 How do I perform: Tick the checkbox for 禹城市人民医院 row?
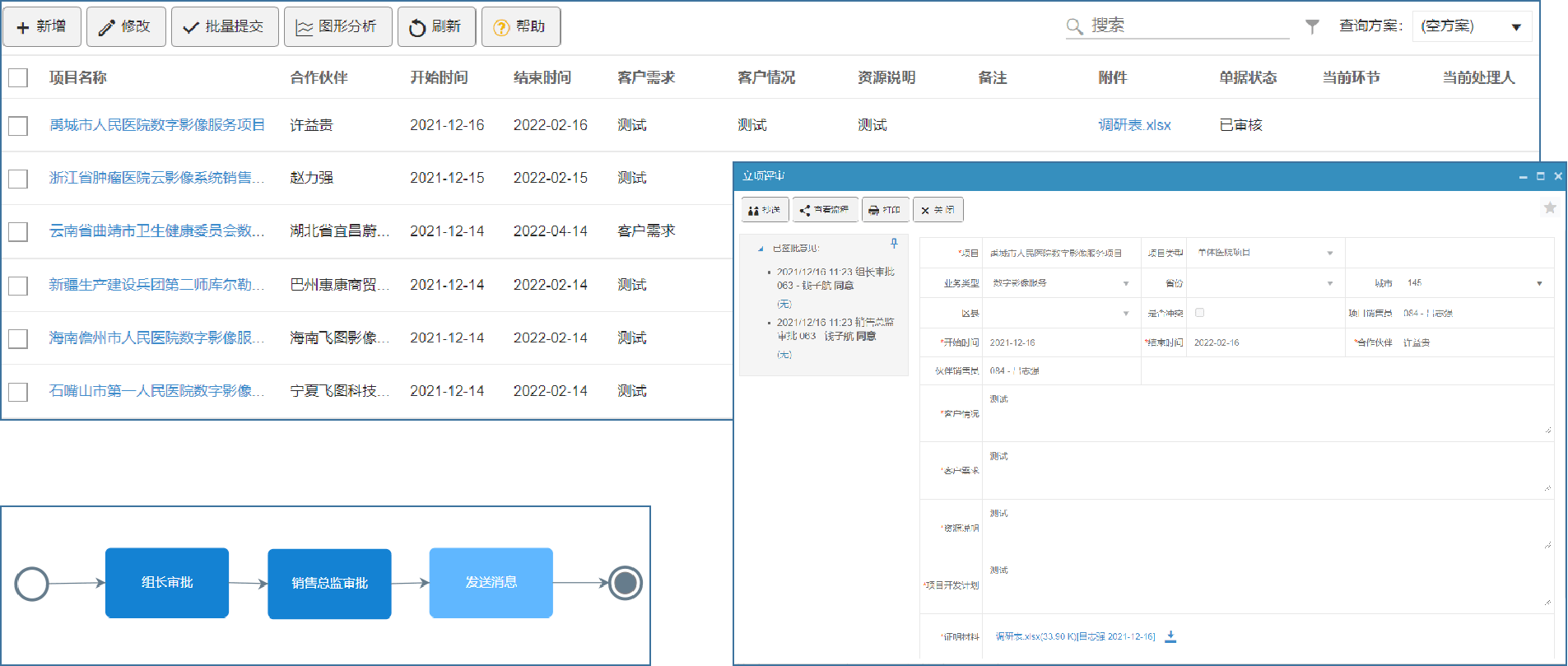18,126
